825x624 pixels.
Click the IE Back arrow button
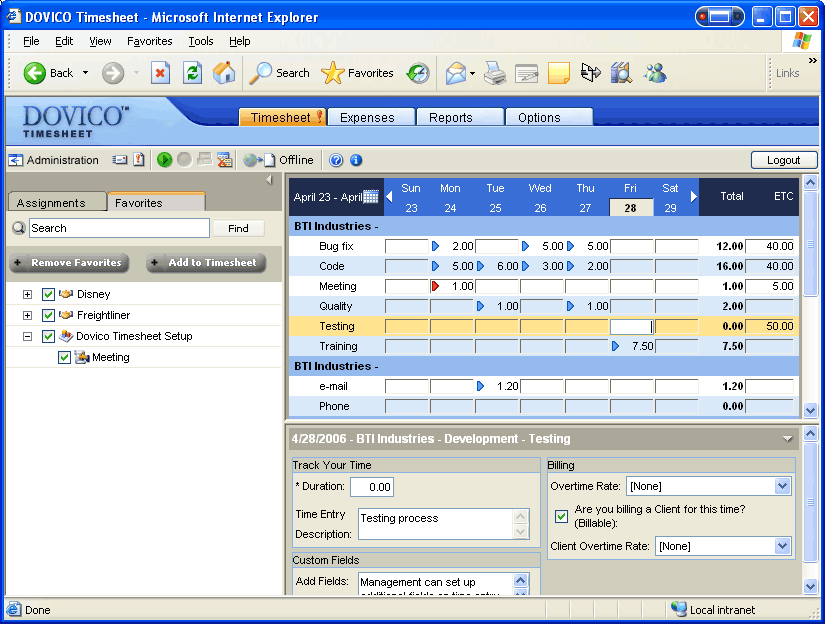pyautogui.click(x=35, y=73)
